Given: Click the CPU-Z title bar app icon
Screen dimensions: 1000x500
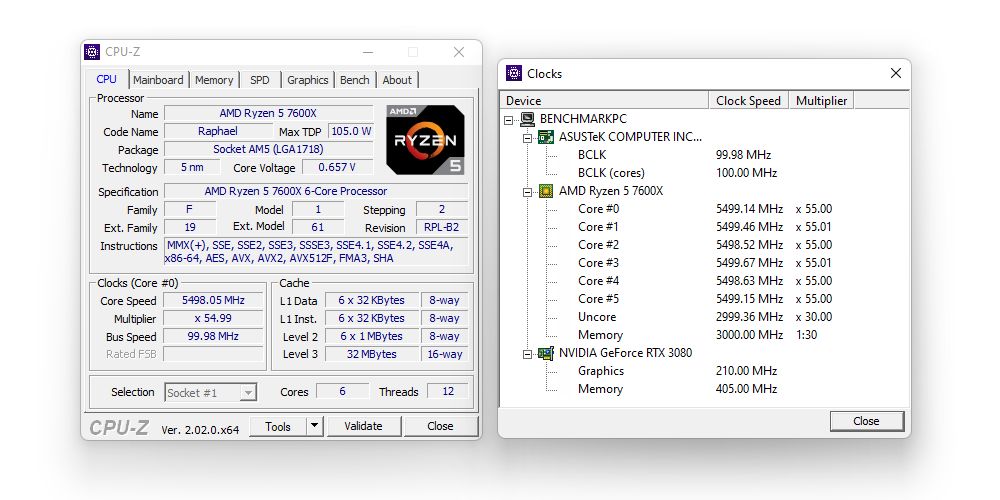Looking at the screenshot, I should (92, 52).
